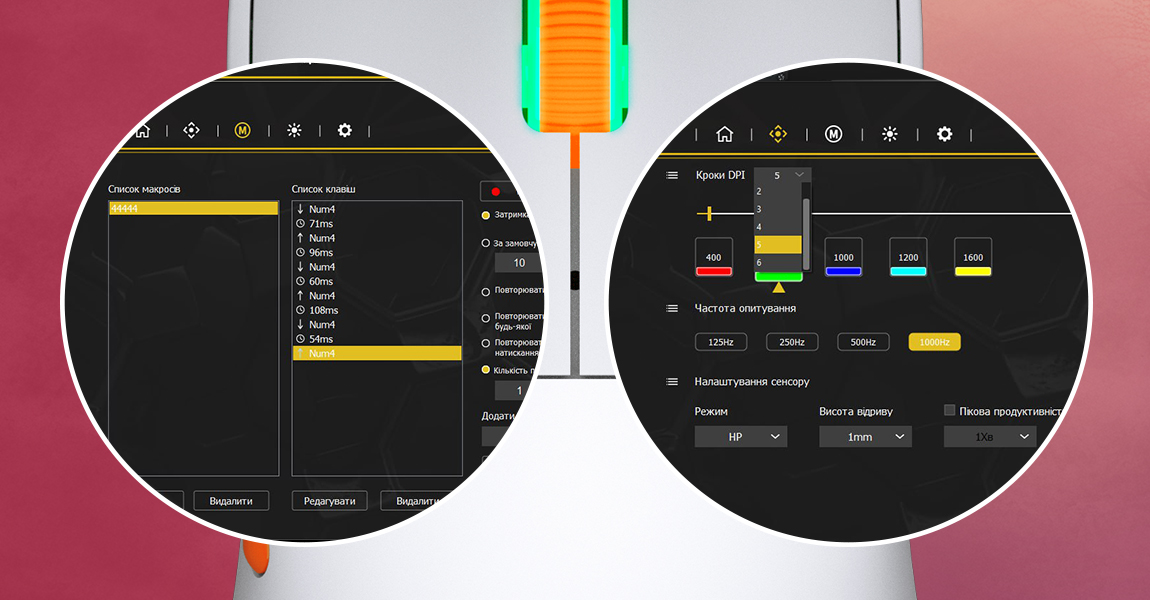The image size is (1150, 600).
Task: Open Home icon in right panel
Action: pos(725,134)
